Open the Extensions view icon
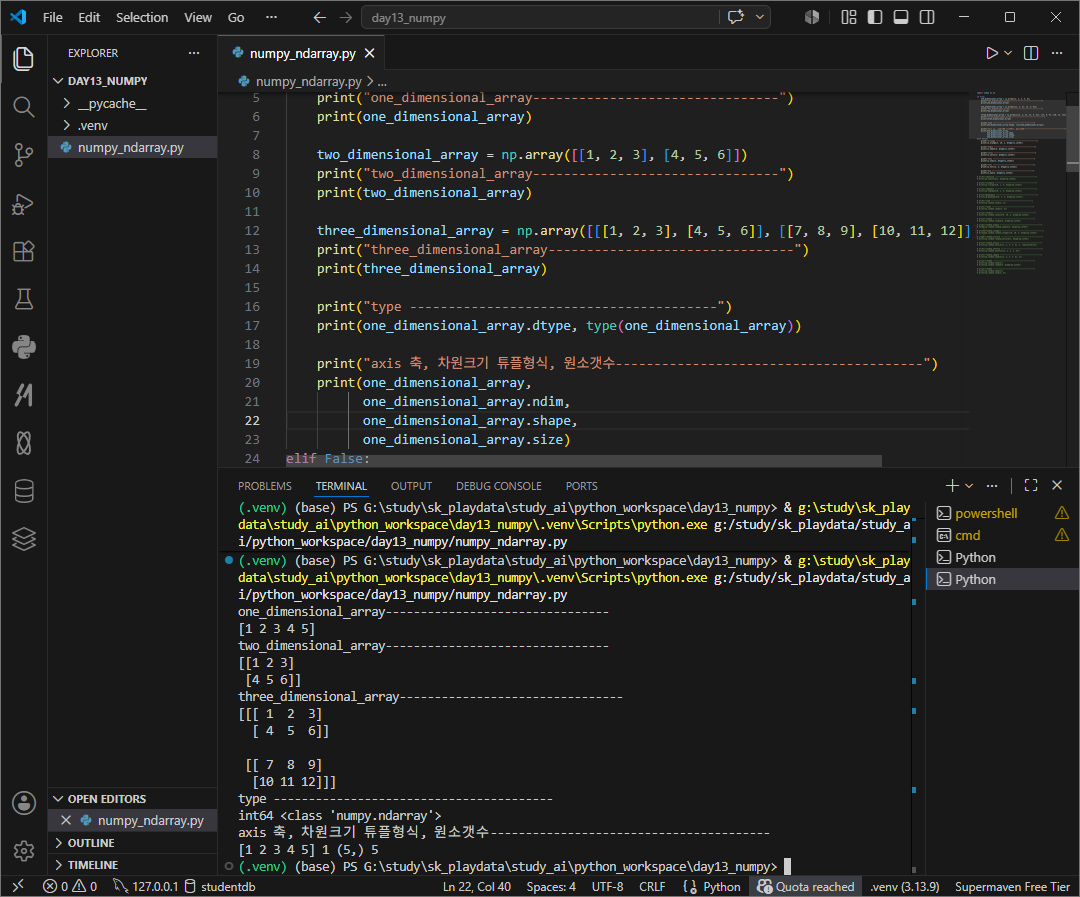This screenshot has width=1080, height=897. pos(23,251)
